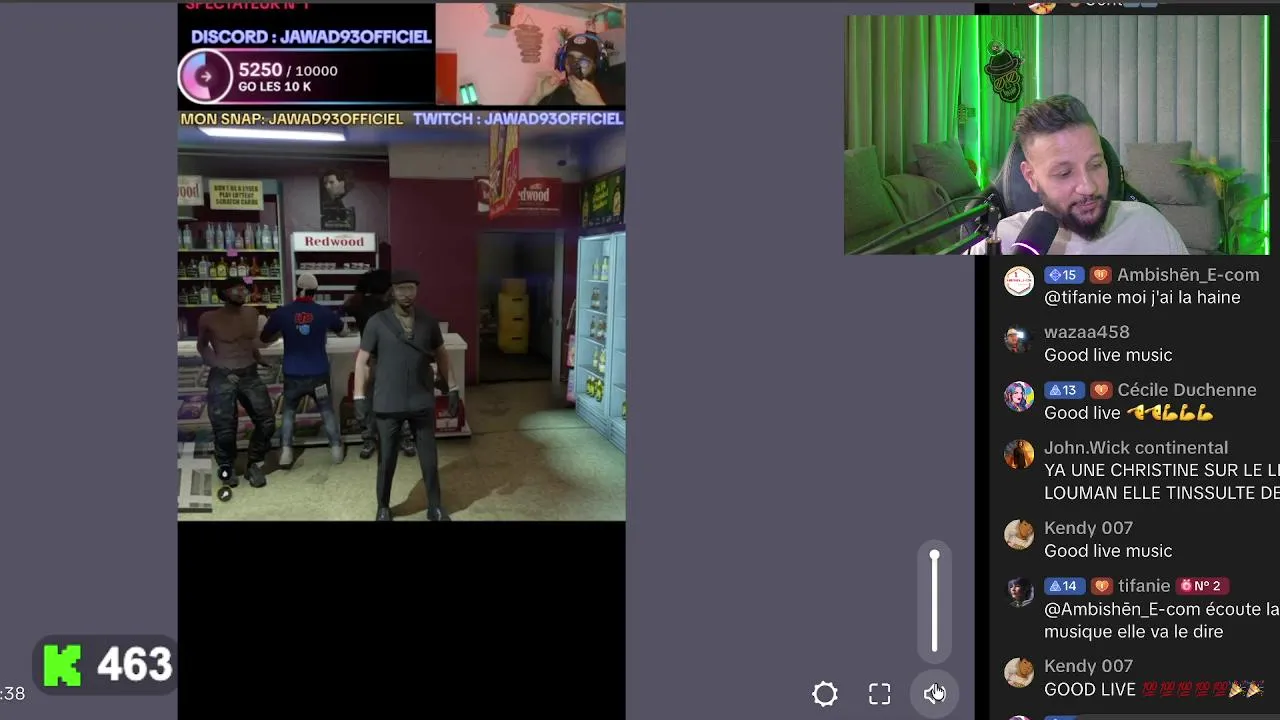The image size is (1280, 720).
Task: Click the level 14 badge next to tifanie
Action: click(1062, 586)
